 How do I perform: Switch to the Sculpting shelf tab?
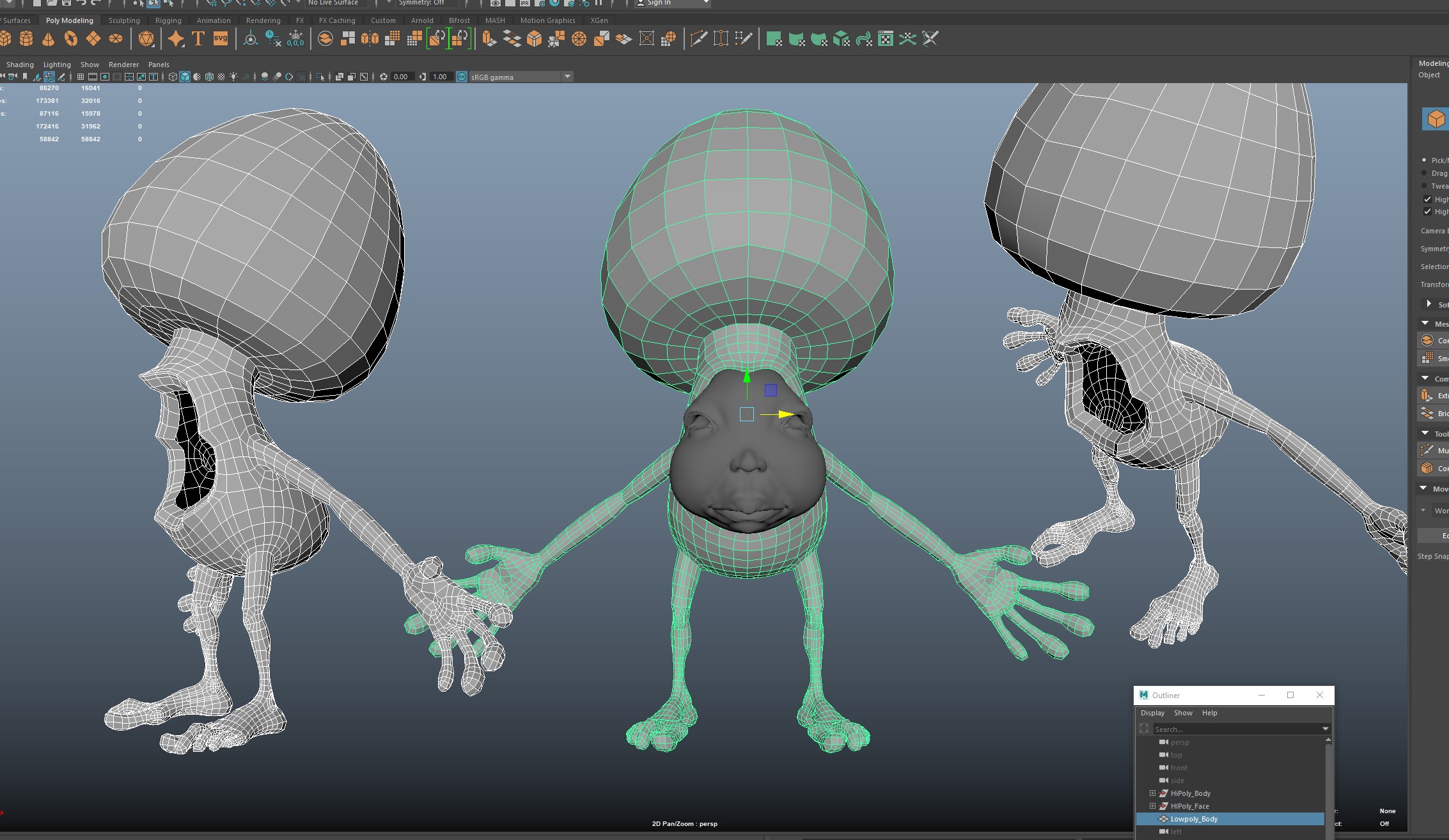tap(124, 20)
